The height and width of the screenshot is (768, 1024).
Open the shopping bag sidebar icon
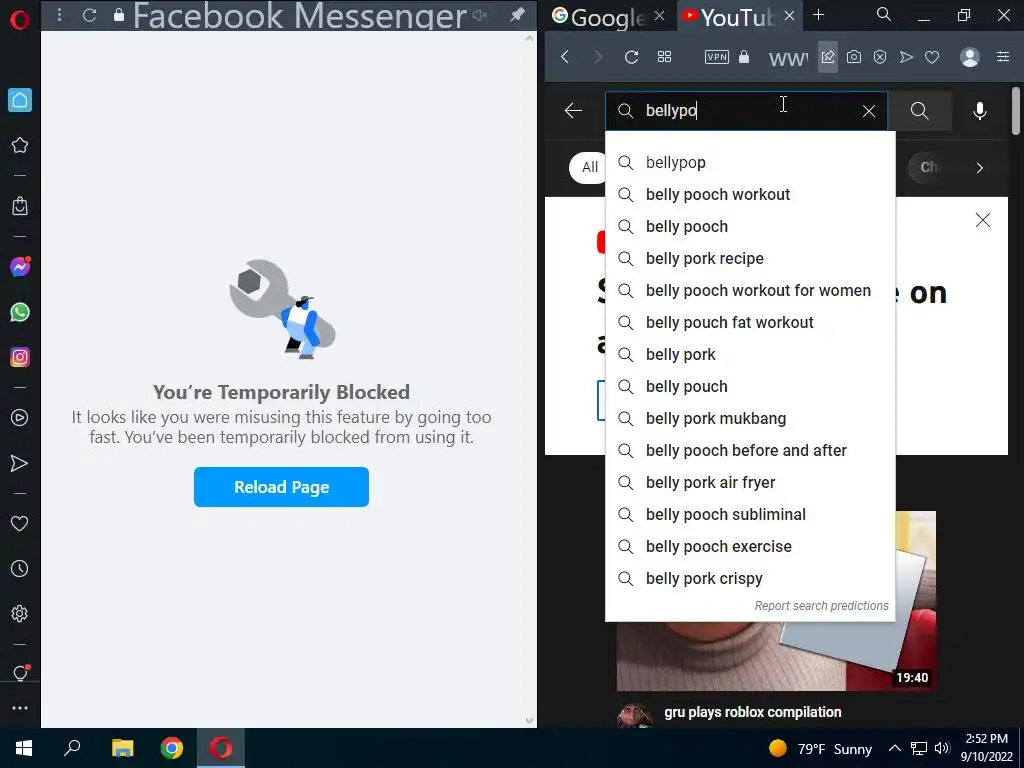20,206
